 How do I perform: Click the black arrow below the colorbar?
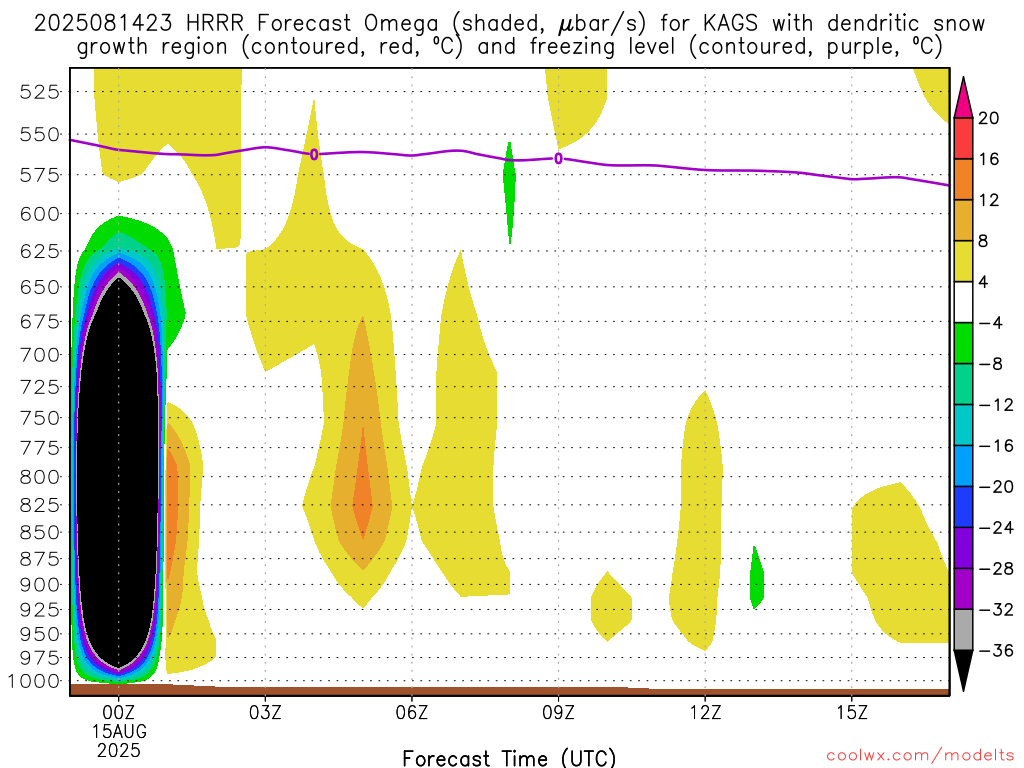[963, 670]
